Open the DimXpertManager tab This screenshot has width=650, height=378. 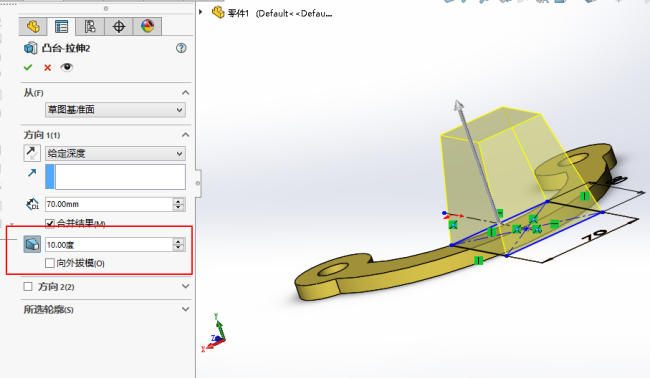119,27
